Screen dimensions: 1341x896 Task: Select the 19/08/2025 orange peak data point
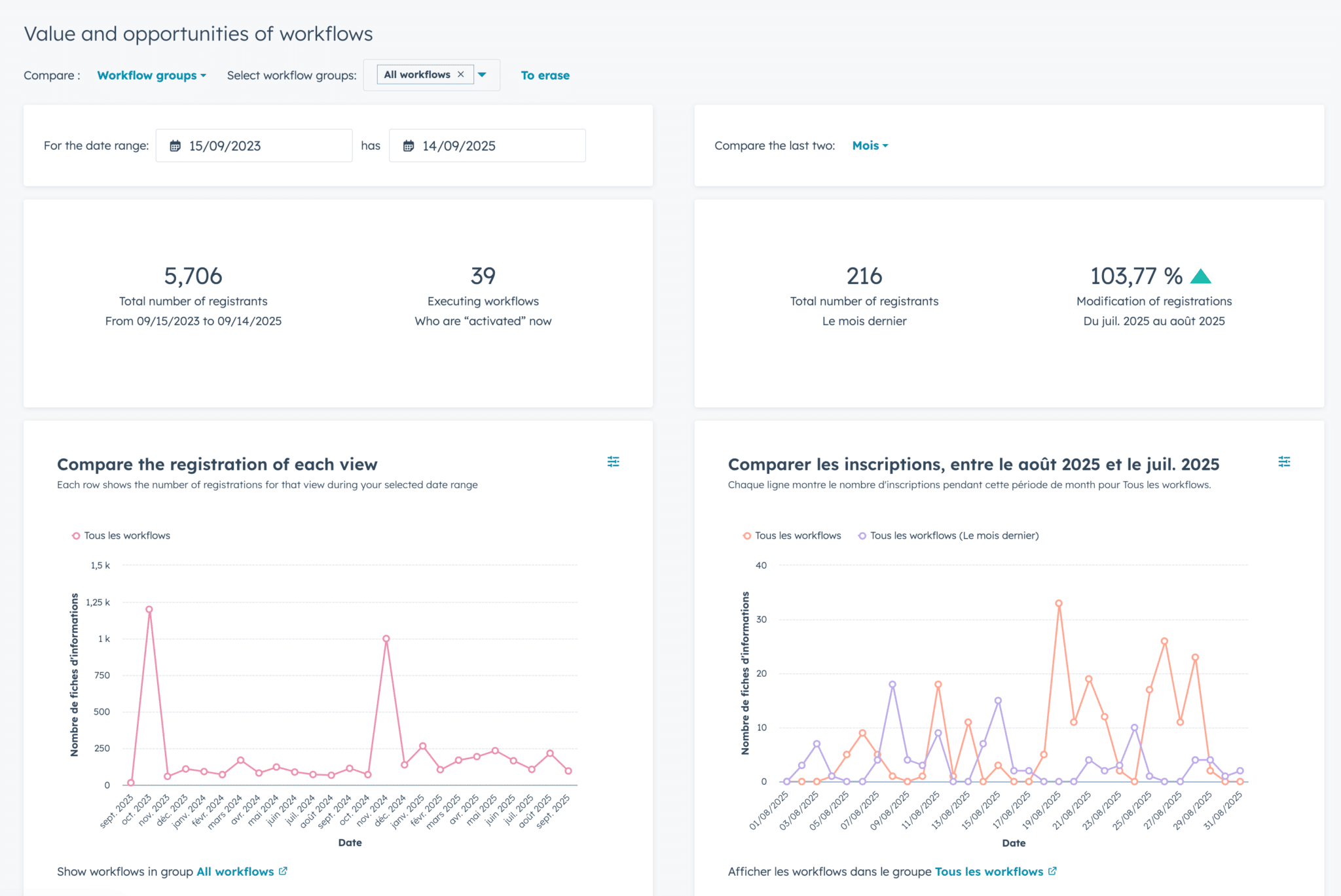tap(1059, 603)
